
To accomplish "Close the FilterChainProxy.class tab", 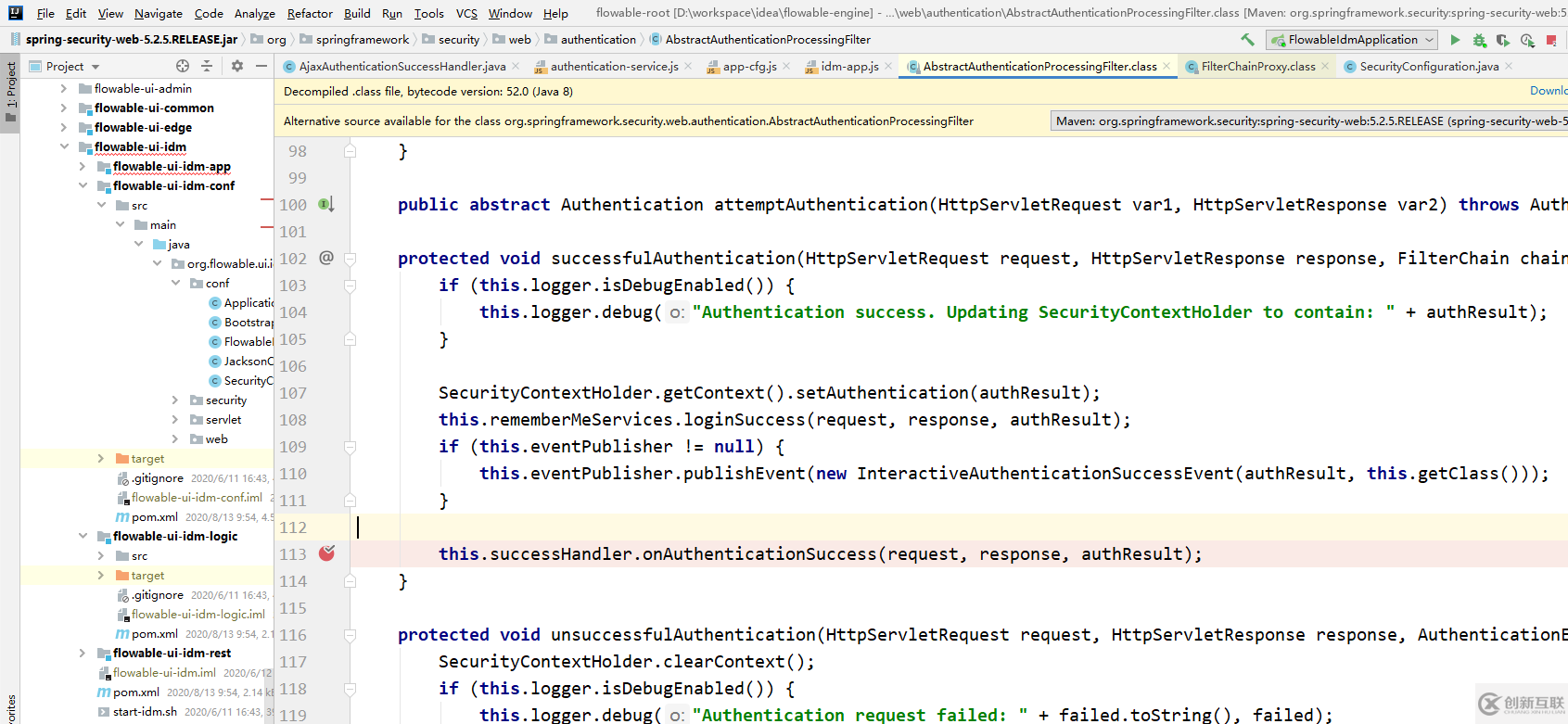I will point(1325,66).
